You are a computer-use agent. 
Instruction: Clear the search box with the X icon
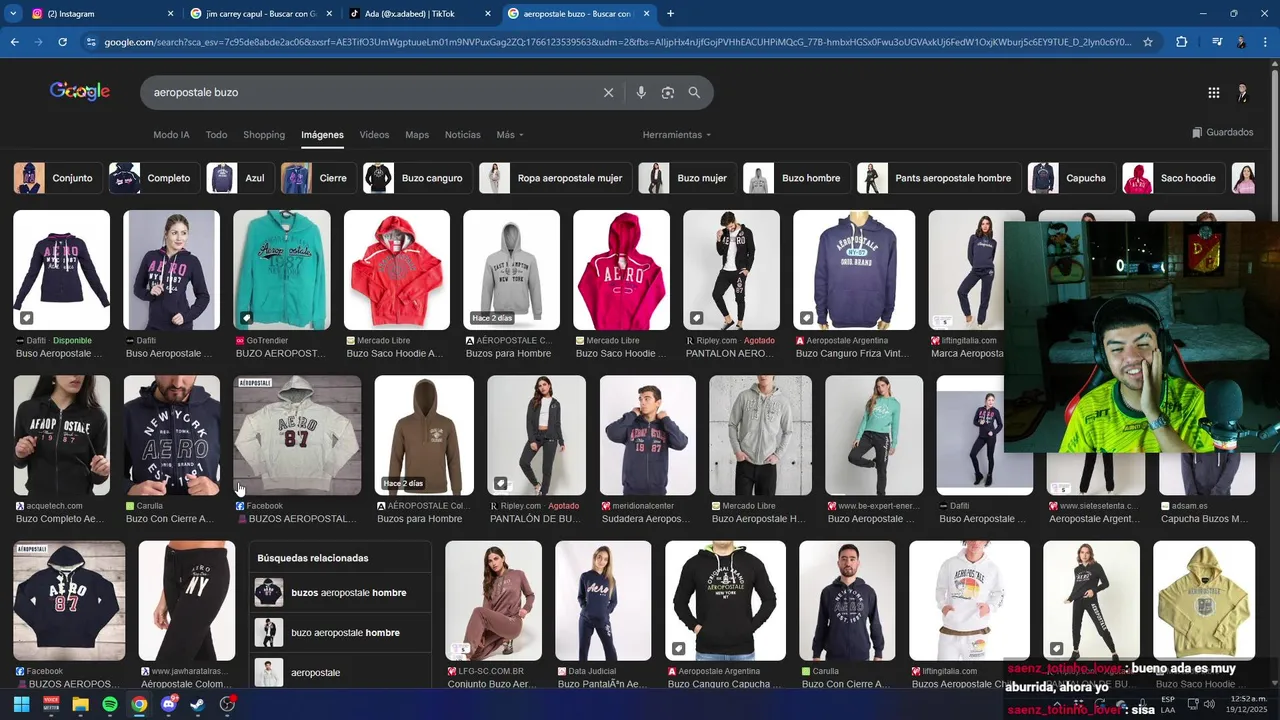(608, 92)
